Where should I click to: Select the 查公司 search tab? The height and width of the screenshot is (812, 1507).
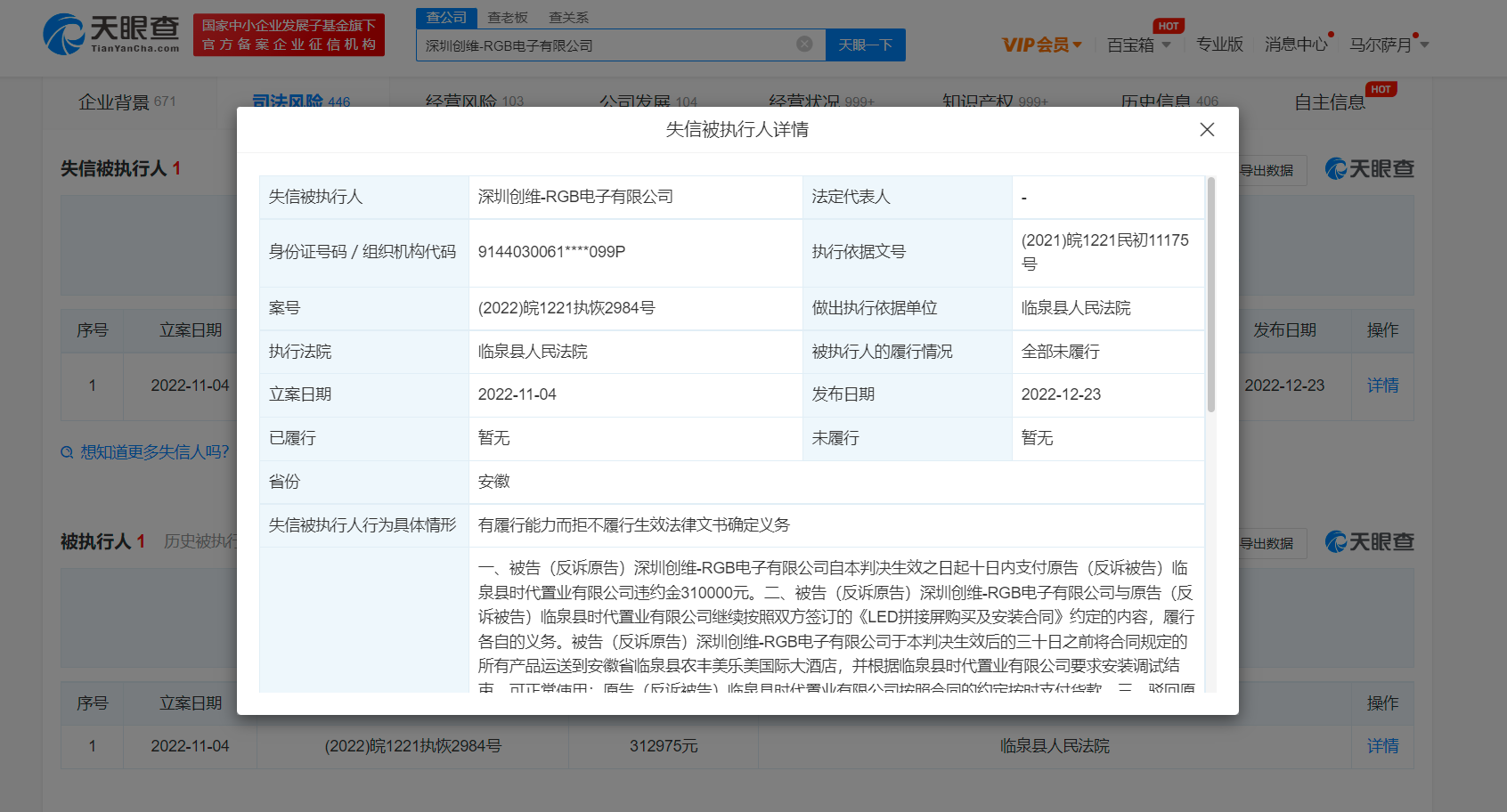pos(446,18)
